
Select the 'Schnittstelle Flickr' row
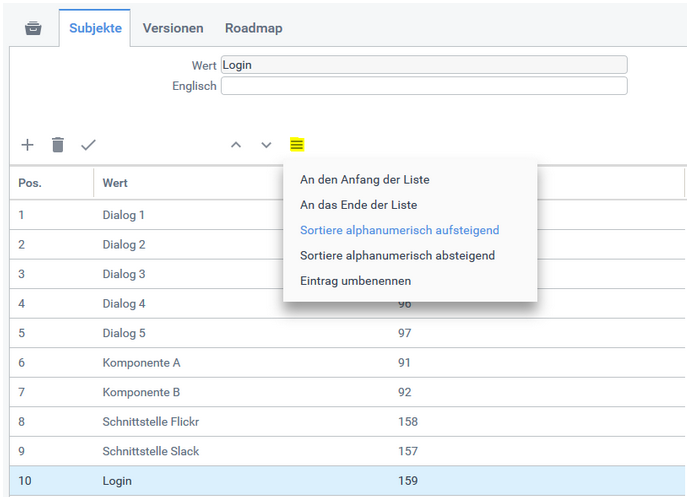[150, 422]
